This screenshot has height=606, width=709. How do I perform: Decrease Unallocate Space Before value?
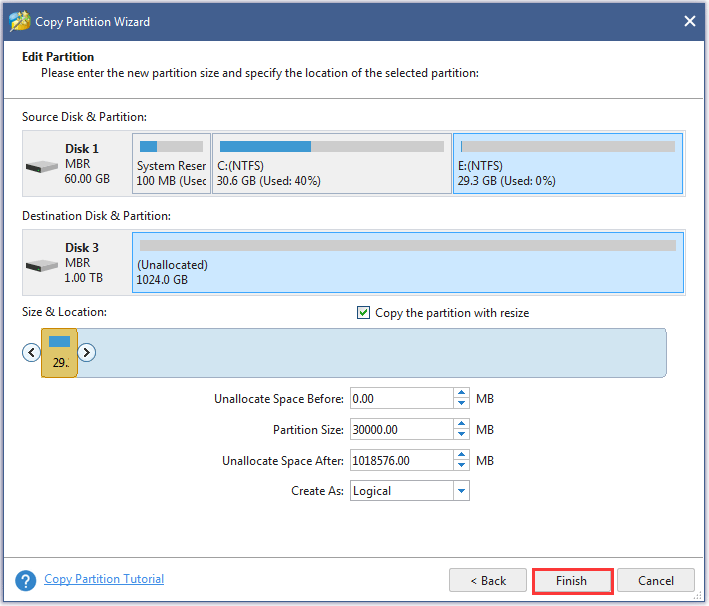(461, 403)
